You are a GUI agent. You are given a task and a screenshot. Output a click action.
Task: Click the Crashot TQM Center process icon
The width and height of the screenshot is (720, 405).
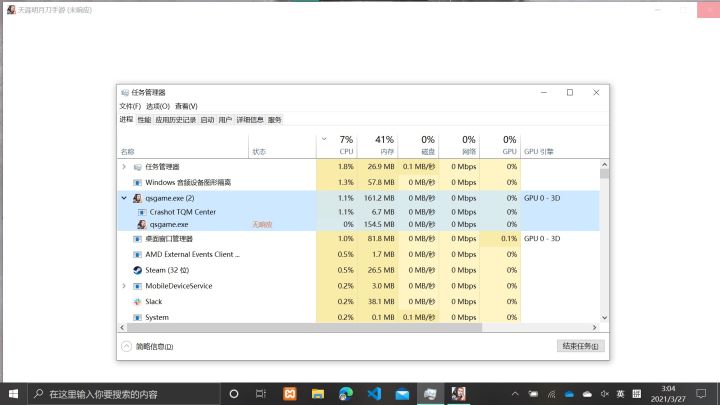(142, 212)
